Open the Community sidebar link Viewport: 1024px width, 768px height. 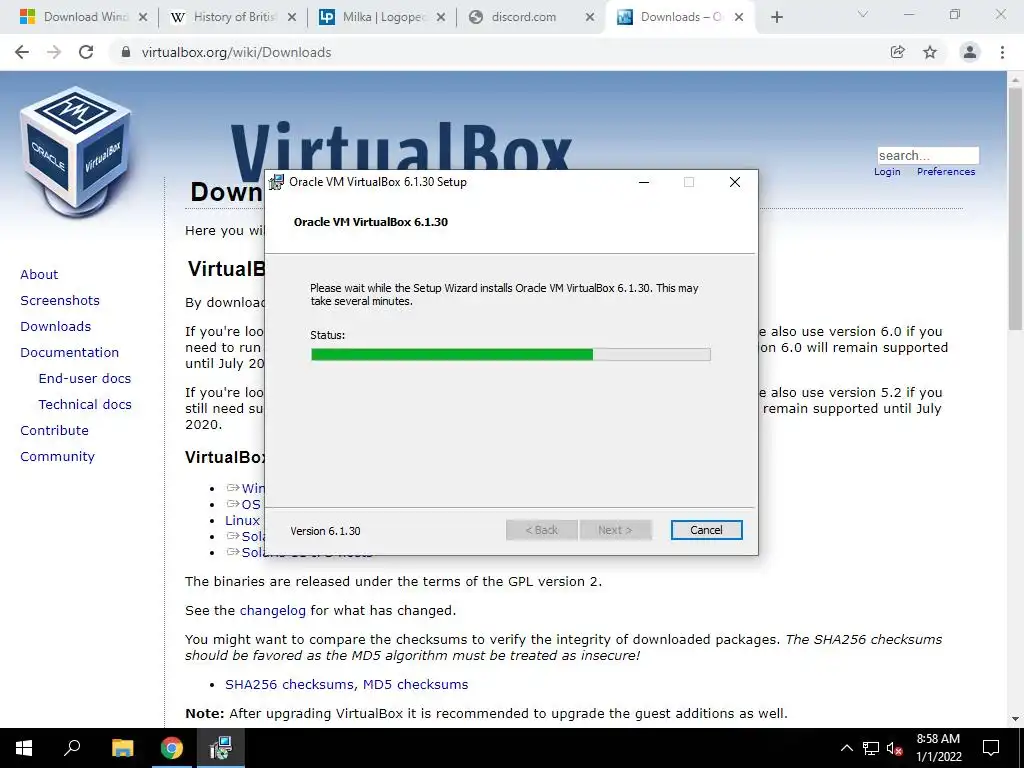pyautogui.click(x=57, y=456)
